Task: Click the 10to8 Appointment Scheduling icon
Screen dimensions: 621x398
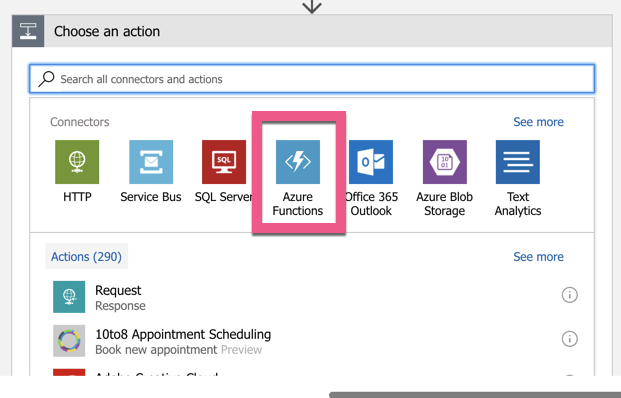Action: coord(69,341)
